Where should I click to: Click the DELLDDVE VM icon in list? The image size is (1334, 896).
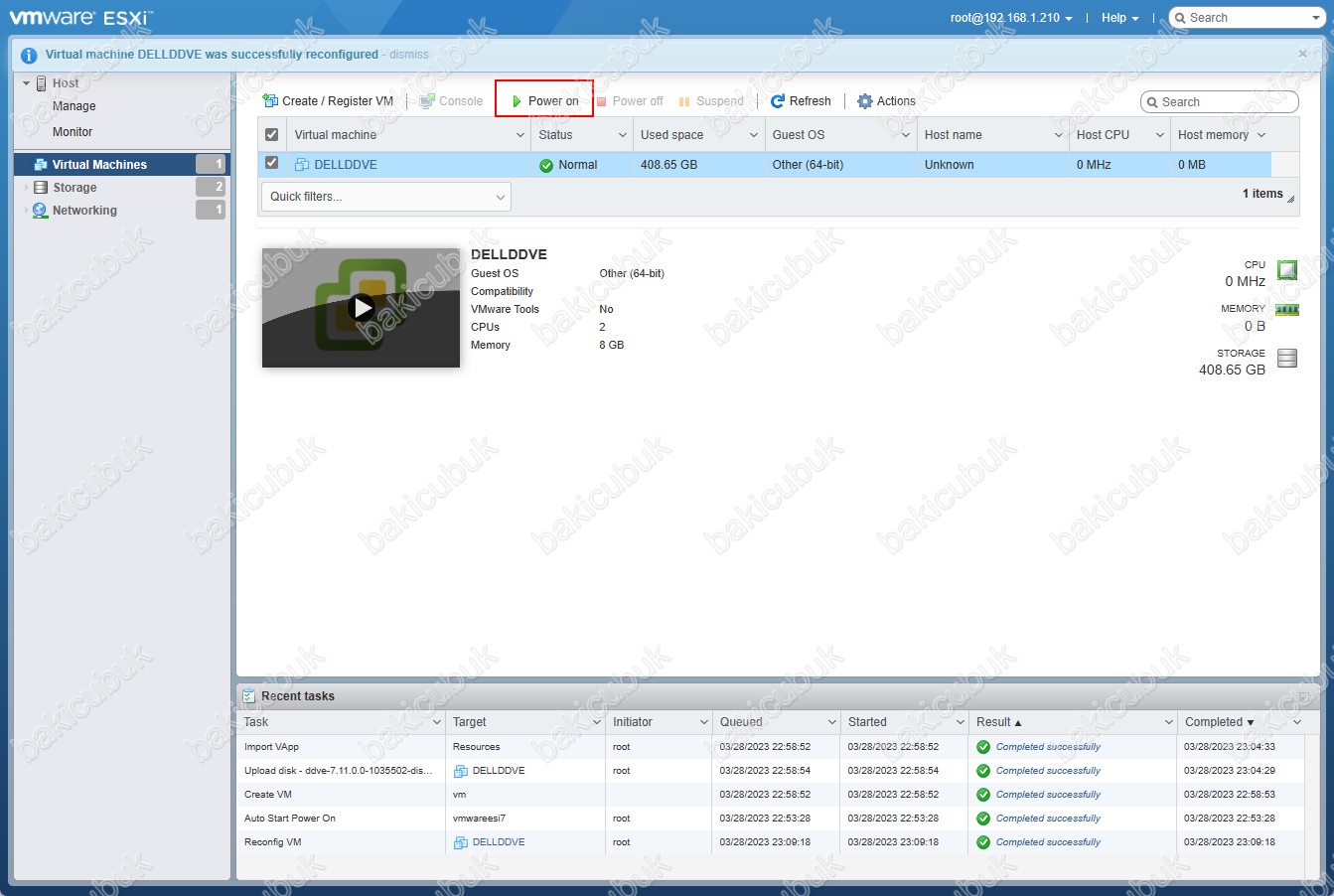tap(302, 165)
